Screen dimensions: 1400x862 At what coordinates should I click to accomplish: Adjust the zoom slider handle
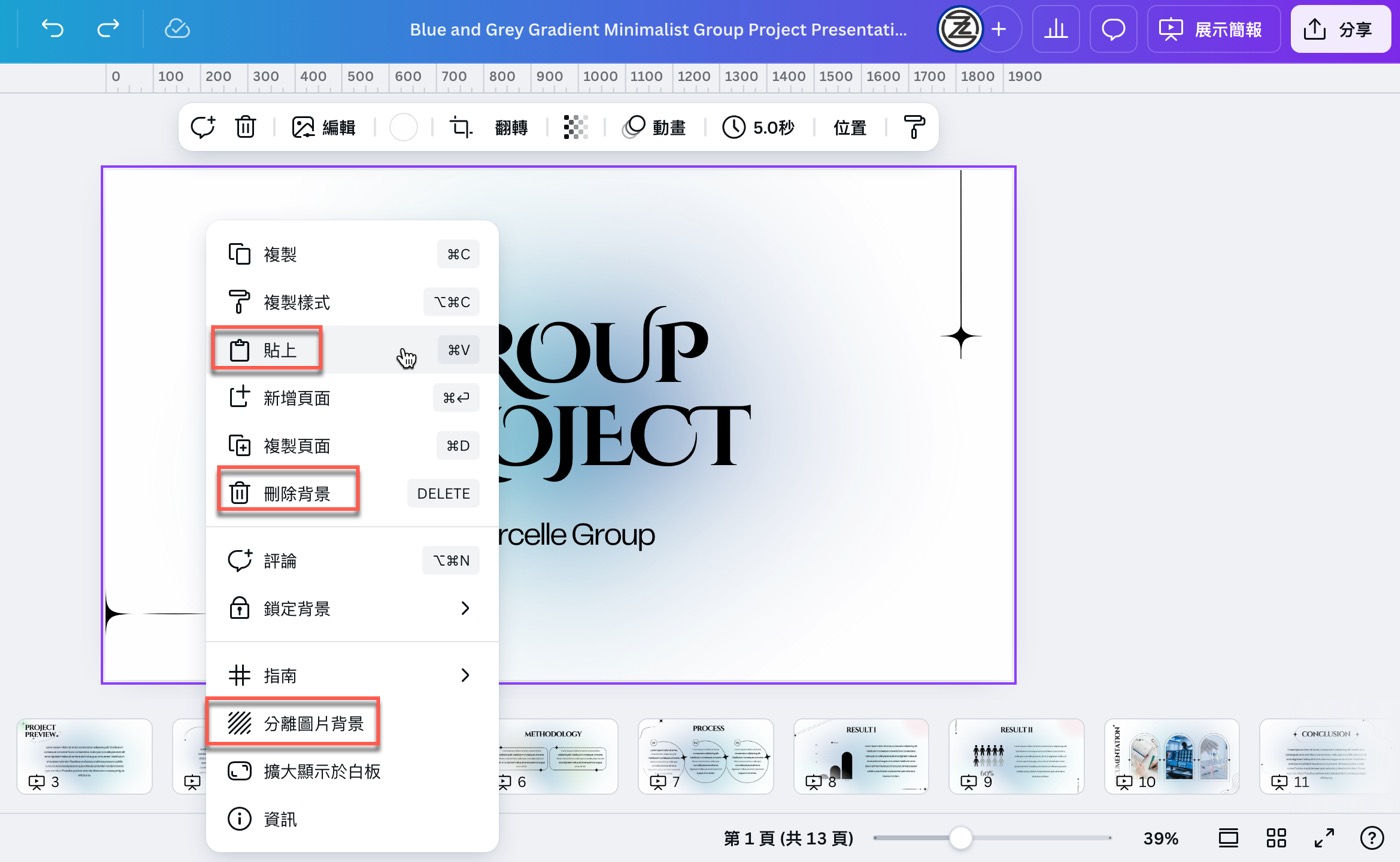point(960,838)
